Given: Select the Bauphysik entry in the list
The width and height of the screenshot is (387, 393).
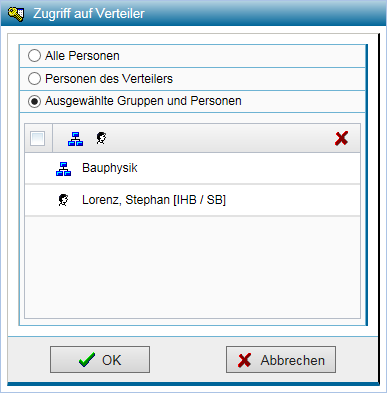Looking at the screenshot, I should pyautogui.click(x=192, y=168).
